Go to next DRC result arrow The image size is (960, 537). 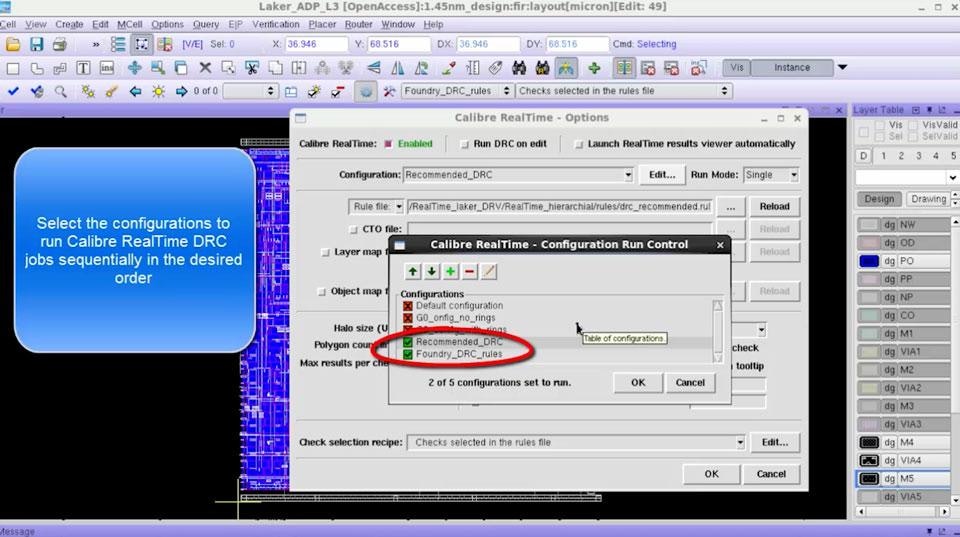[181, 91]
